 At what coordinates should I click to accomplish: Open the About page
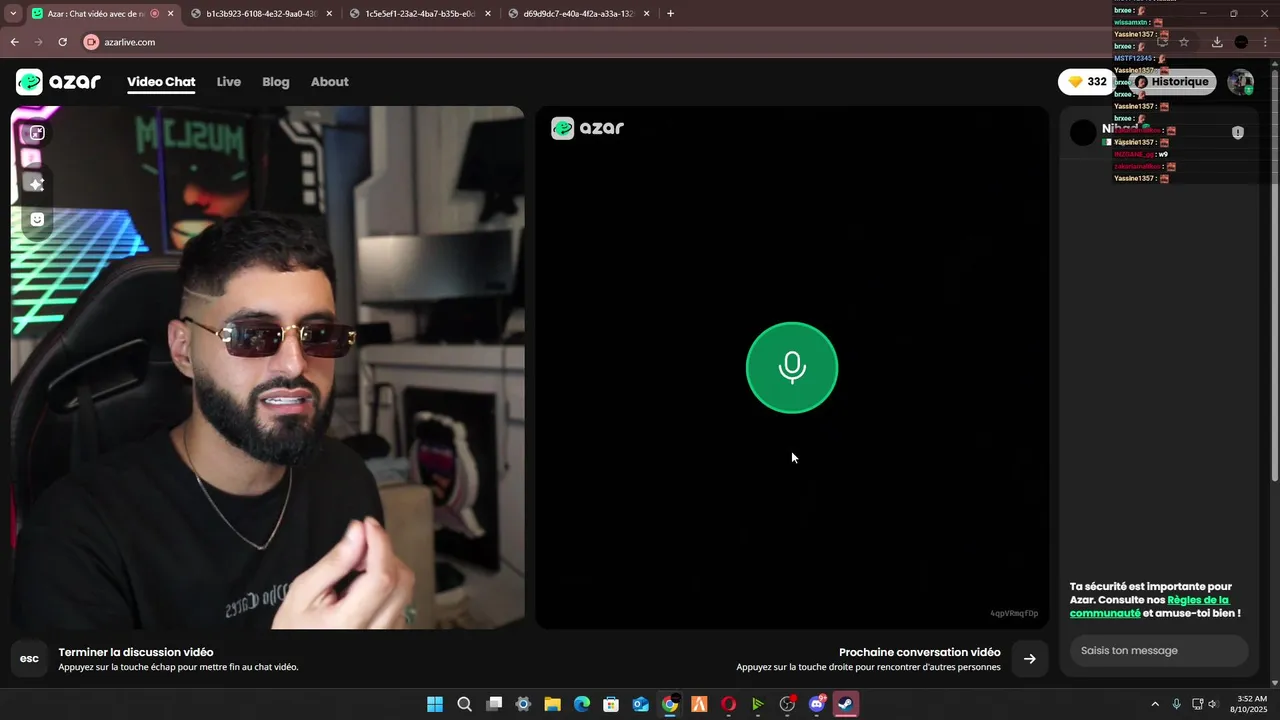point(329,82)
